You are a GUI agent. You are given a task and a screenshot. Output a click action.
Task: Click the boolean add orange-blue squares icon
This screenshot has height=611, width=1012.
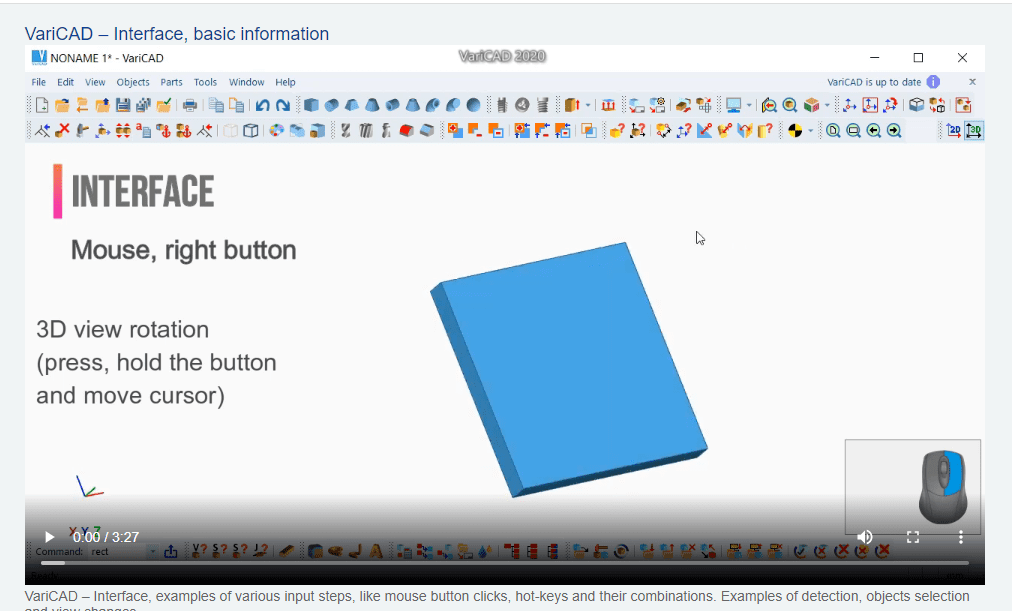[455, 131]
